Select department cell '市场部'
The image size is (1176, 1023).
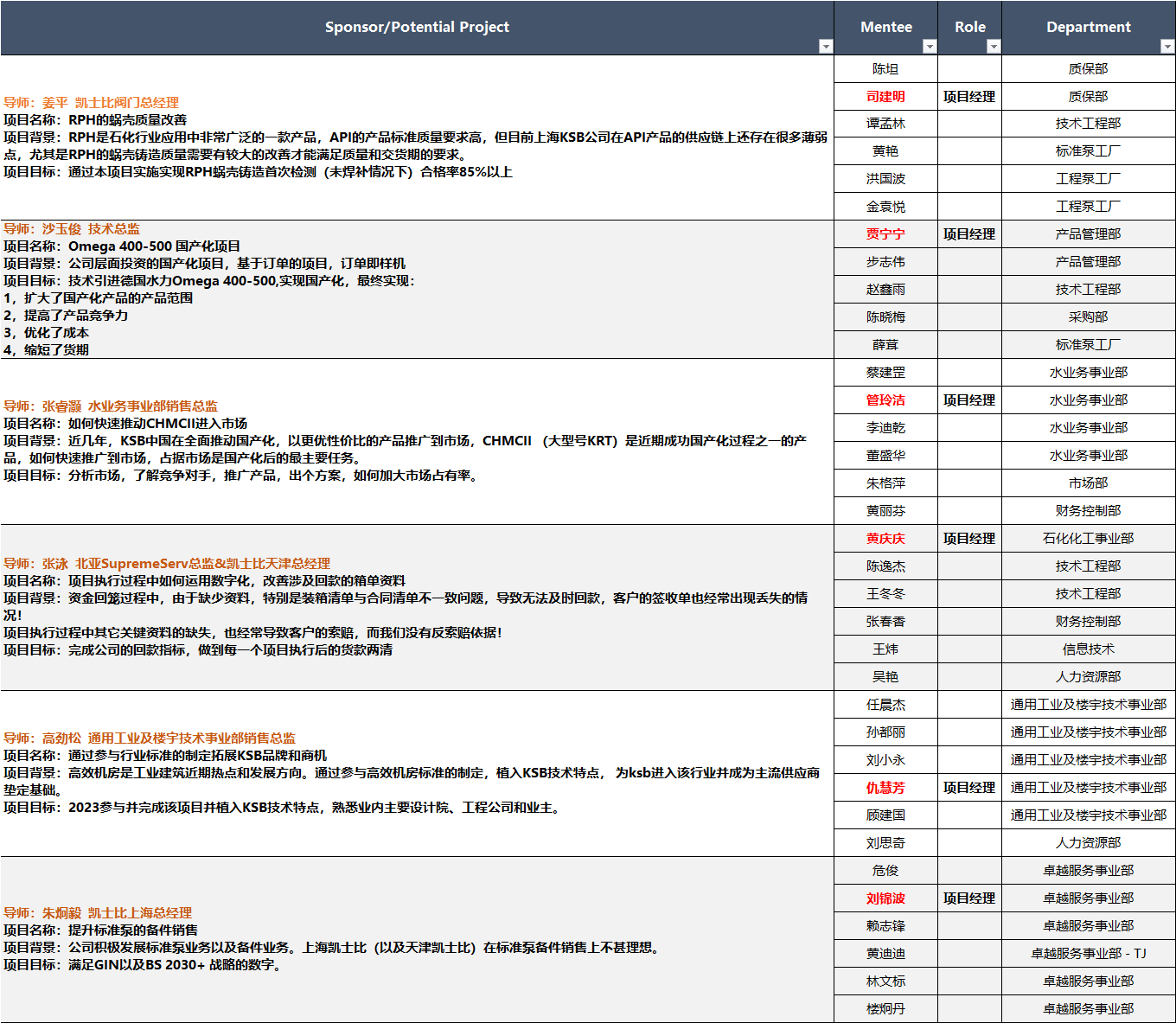coord(1089,483)
